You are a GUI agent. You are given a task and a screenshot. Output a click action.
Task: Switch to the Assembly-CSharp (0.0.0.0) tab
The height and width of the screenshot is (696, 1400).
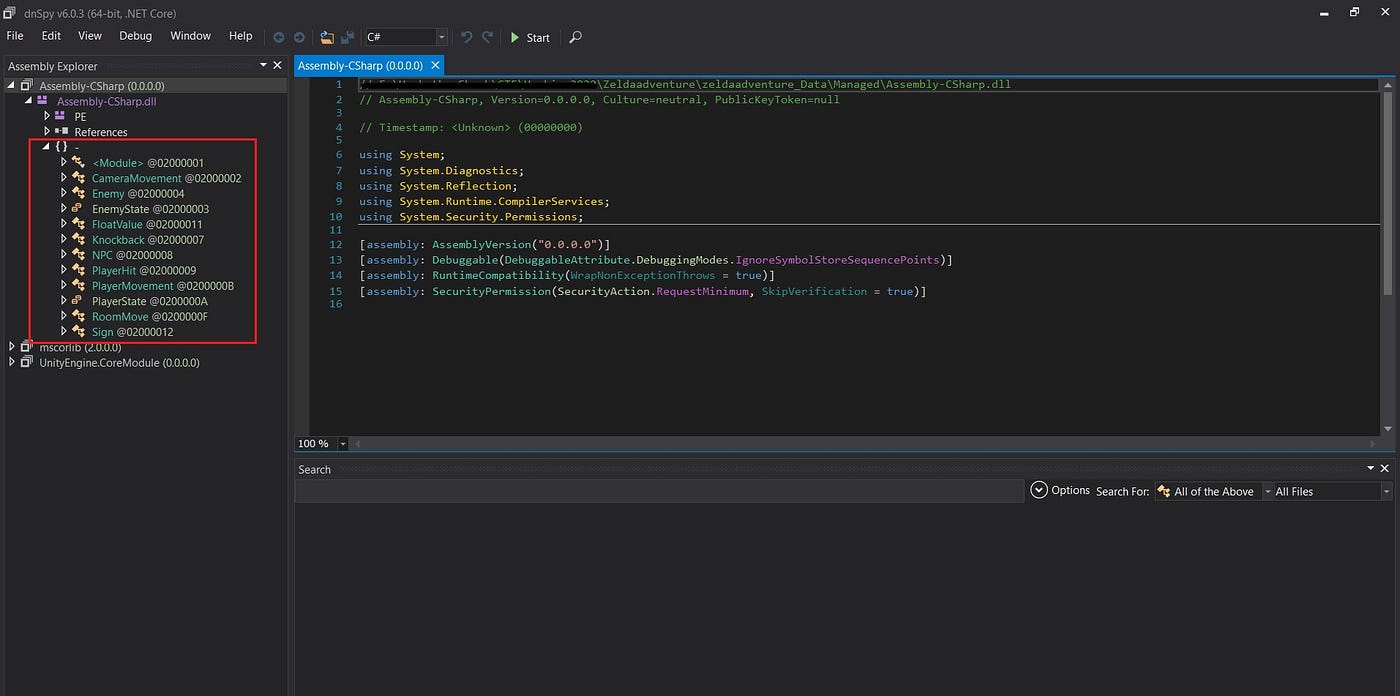pos(360,66)
